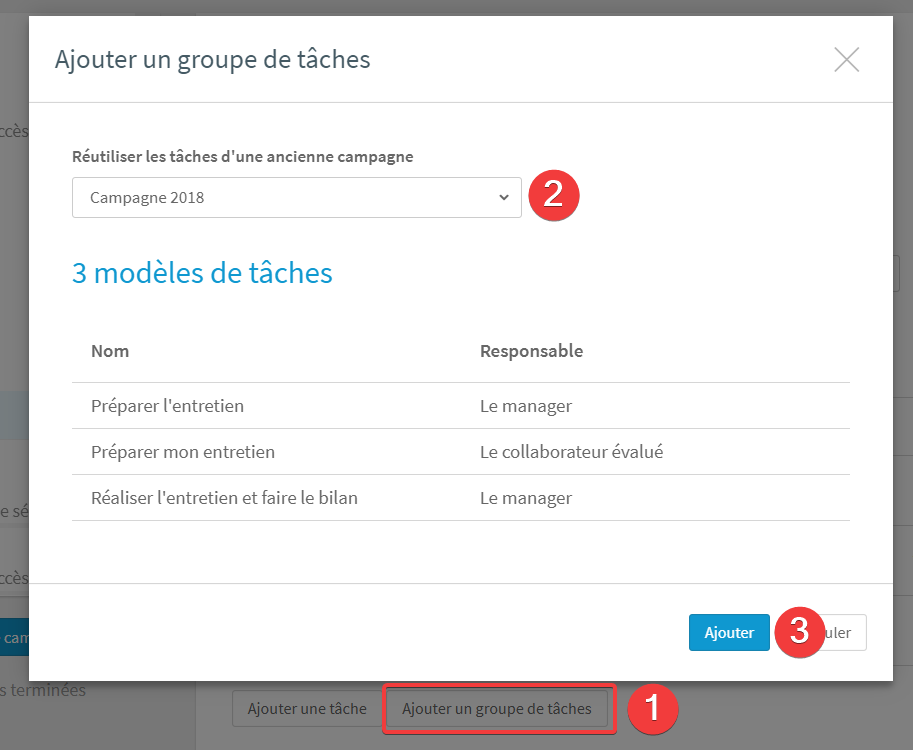
Task: Click Ajouter un groupe de tâches button
Action: click(497, 709)
